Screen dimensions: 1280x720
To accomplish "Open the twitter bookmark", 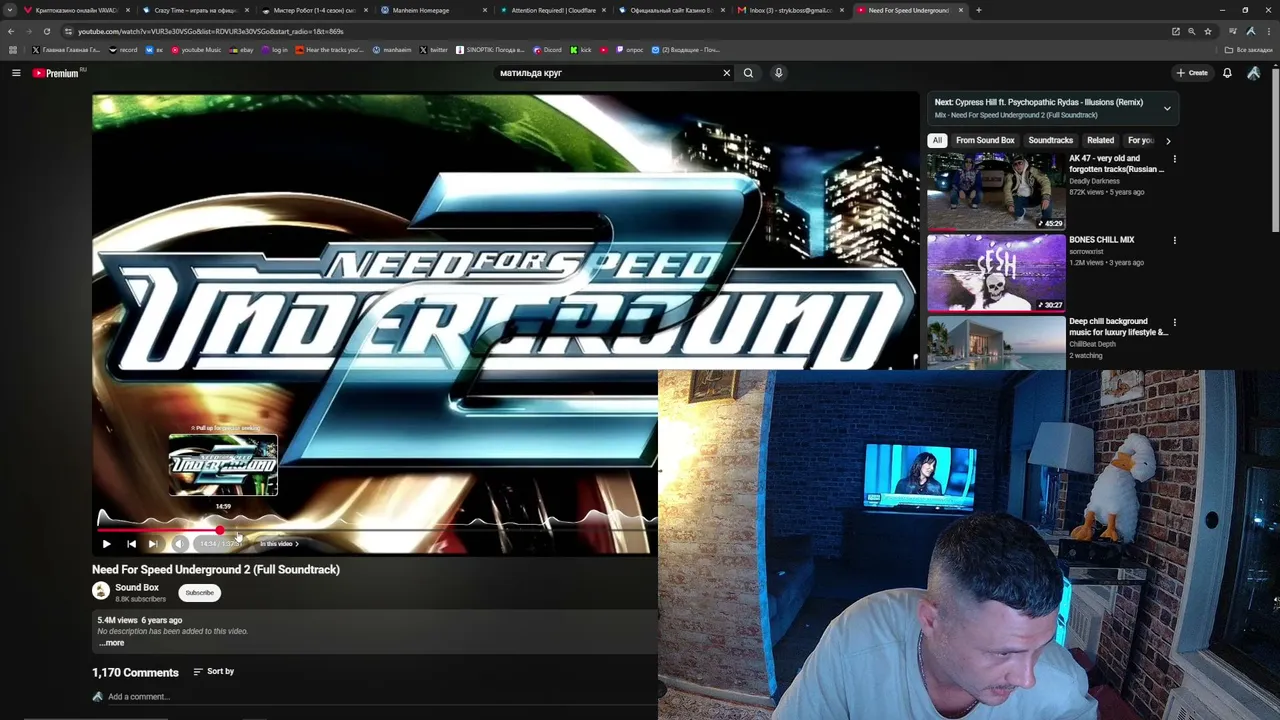I will click(433, 50).
